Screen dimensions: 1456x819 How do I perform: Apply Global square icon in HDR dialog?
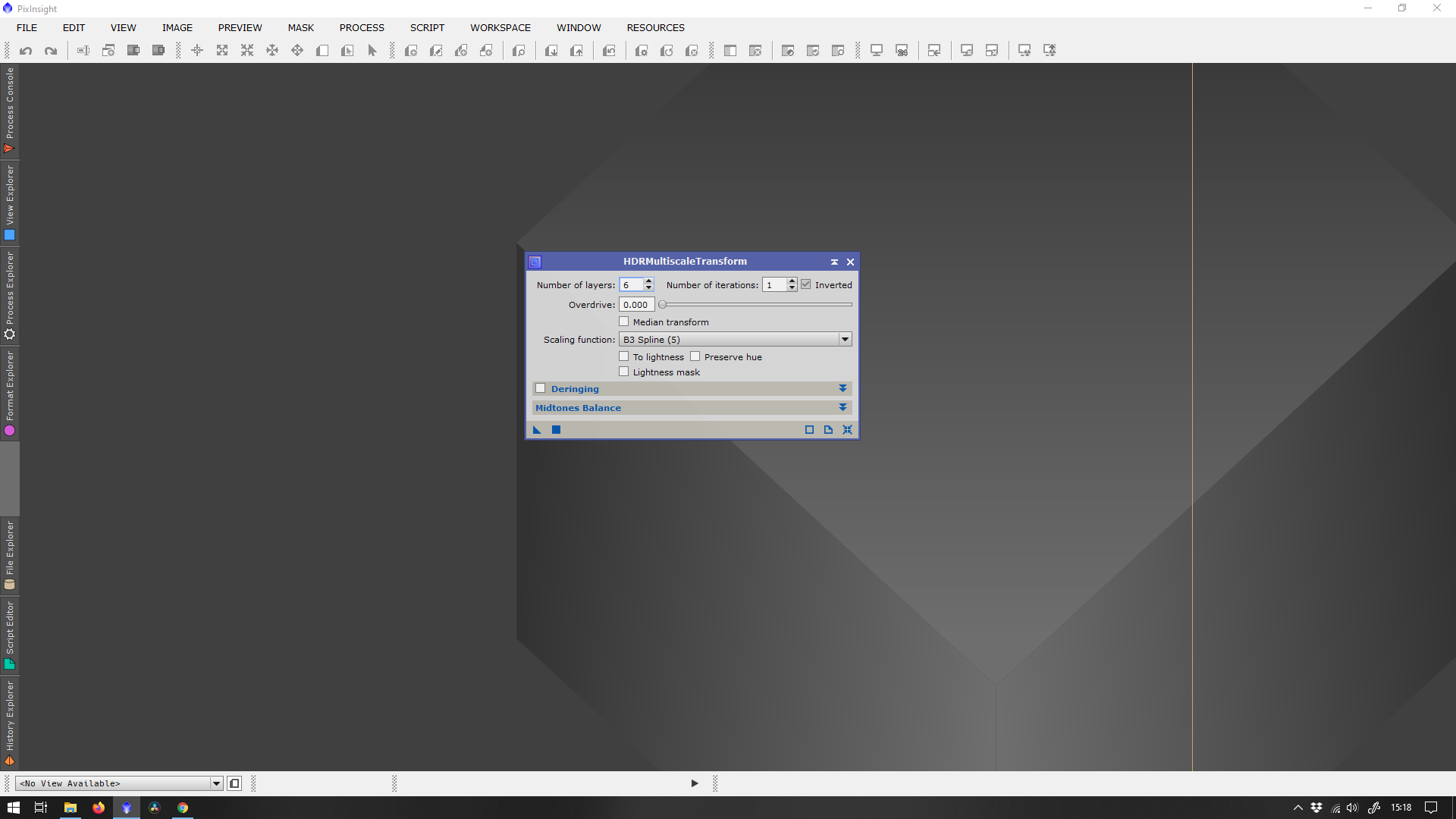point(556,430)
